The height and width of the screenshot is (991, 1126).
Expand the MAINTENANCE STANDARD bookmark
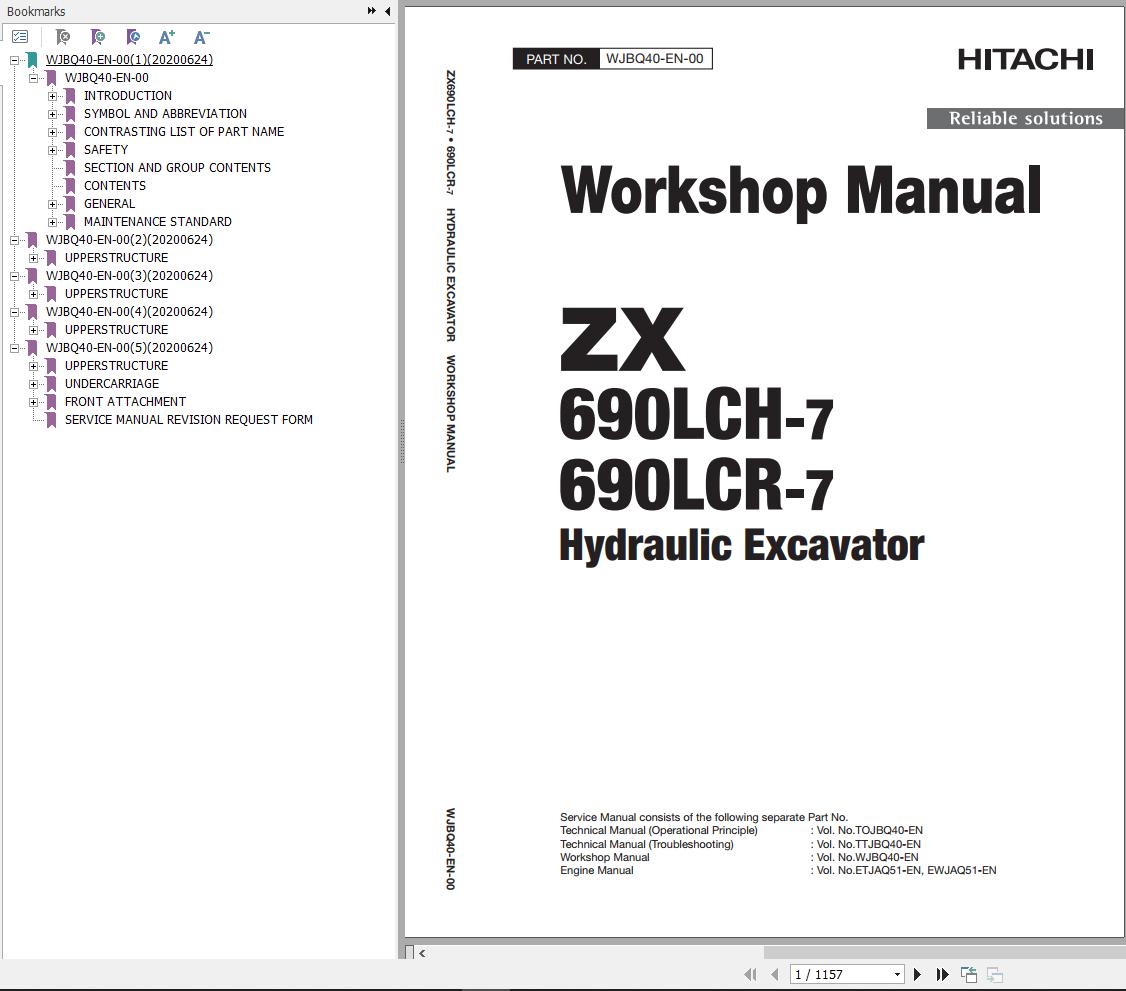point(52,222)
